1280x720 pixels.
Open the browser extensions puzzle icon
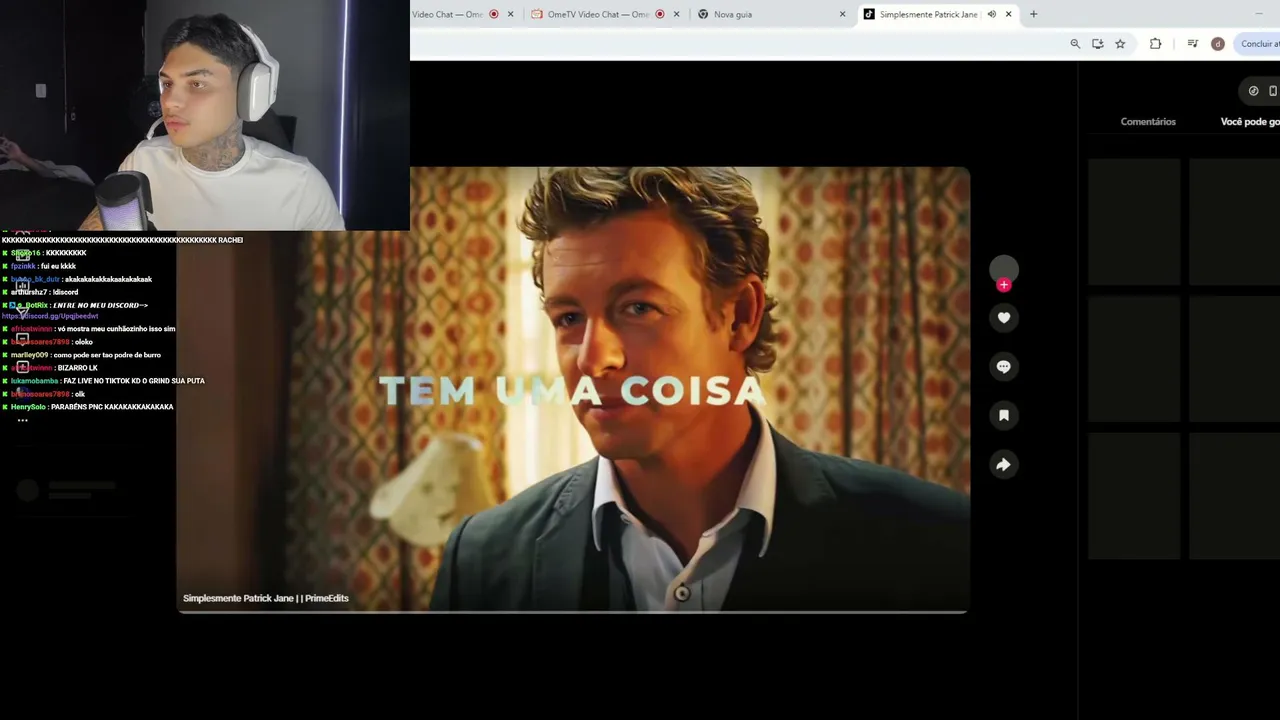tap(1155, 44)
